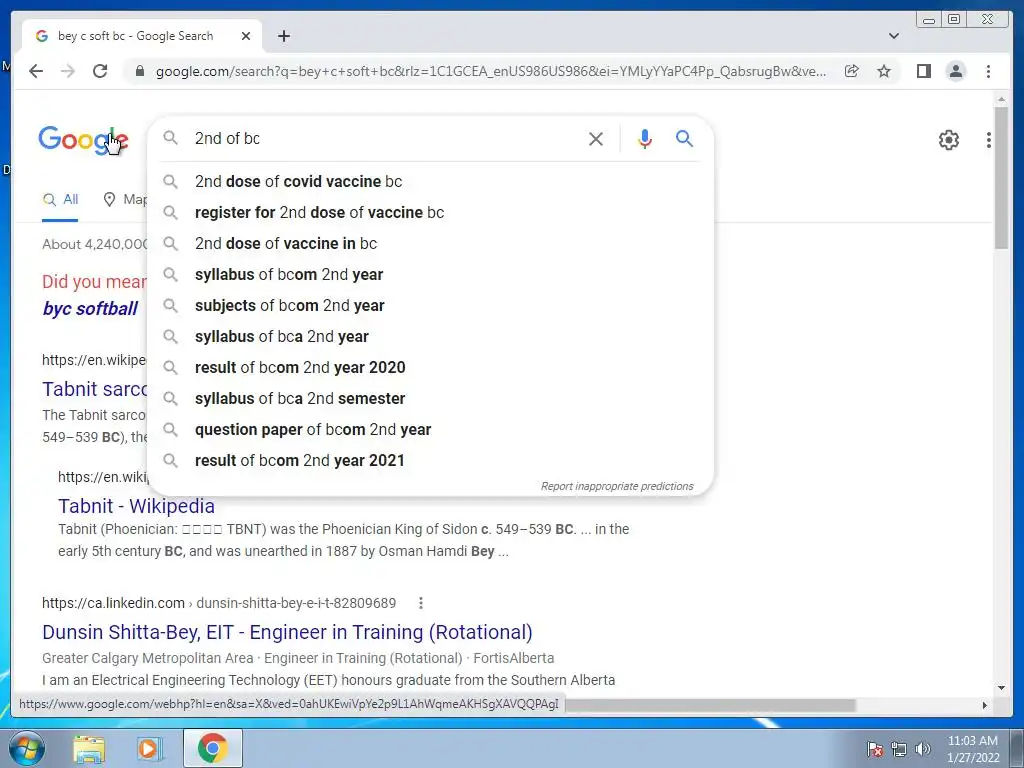Image resolution: width=1024 pixels, height=768 pixels.
Task: Choose suggestion 2nd dose of vaccine in bc
Action: pos(431,244)
